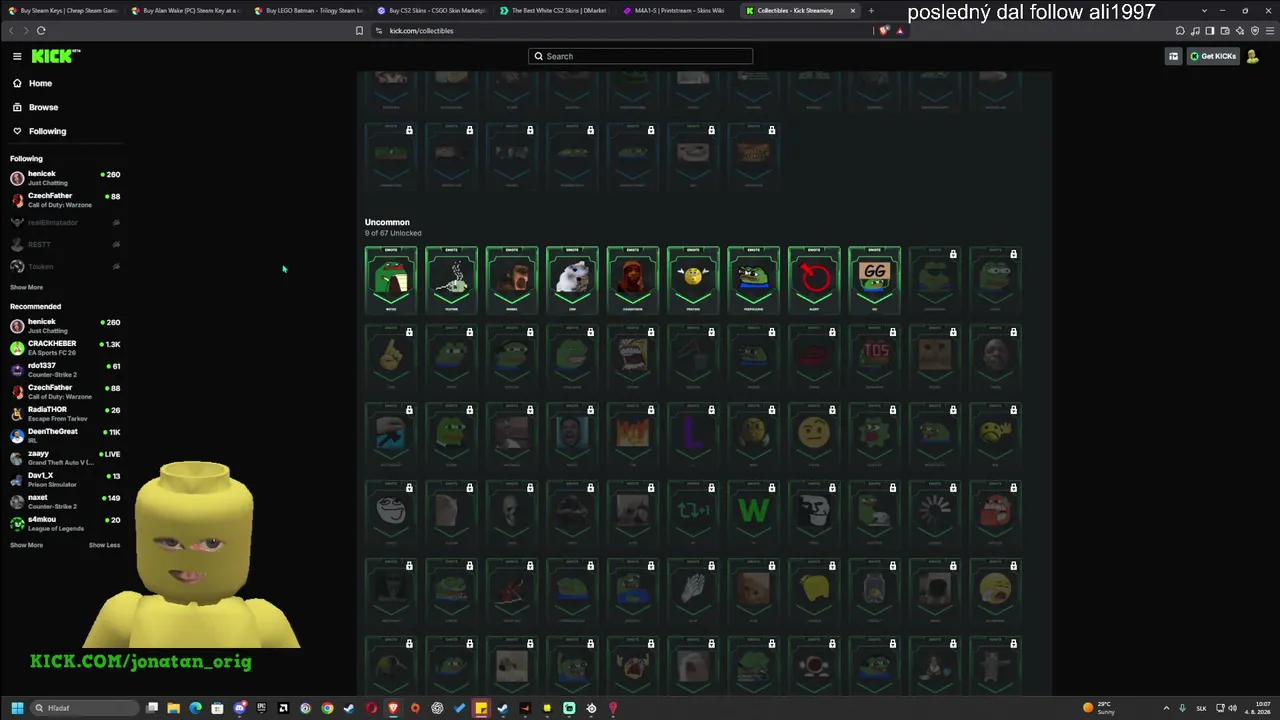Open henicek channel in the Following list
The width and height of the screenshot is (1280, 720).
click(65, 178)
